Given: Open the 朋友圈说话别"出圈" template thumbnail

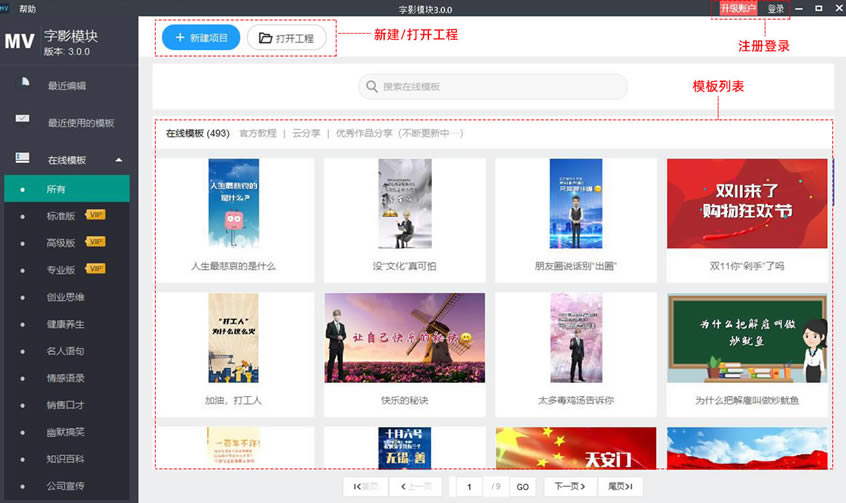Looking at the screenshot, I should click(576, 203).
